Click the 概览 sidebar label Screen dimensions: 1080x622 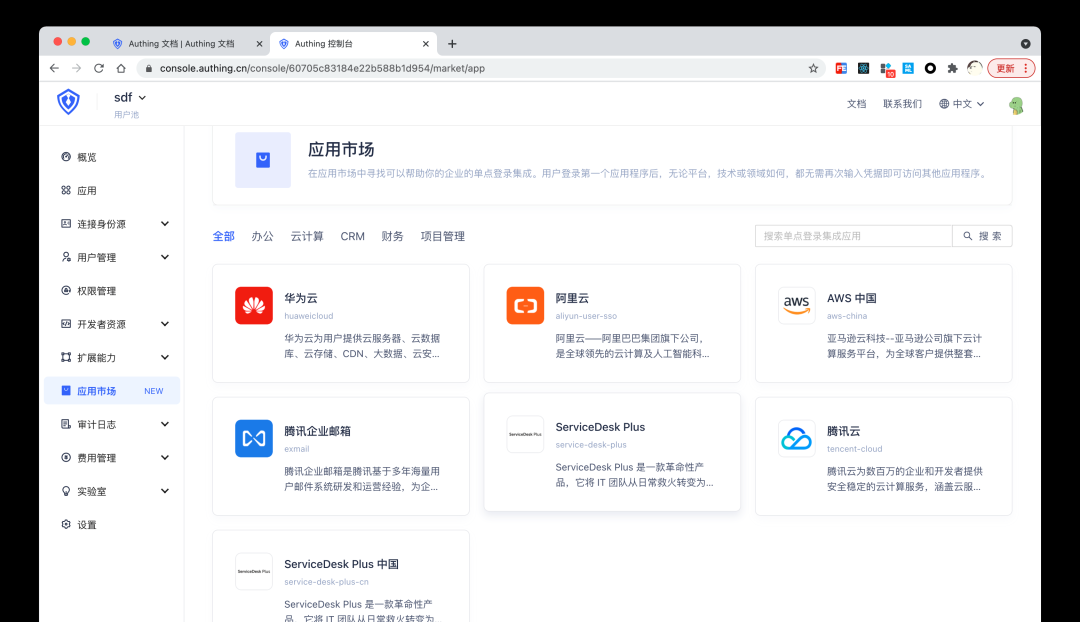(87, 157)
